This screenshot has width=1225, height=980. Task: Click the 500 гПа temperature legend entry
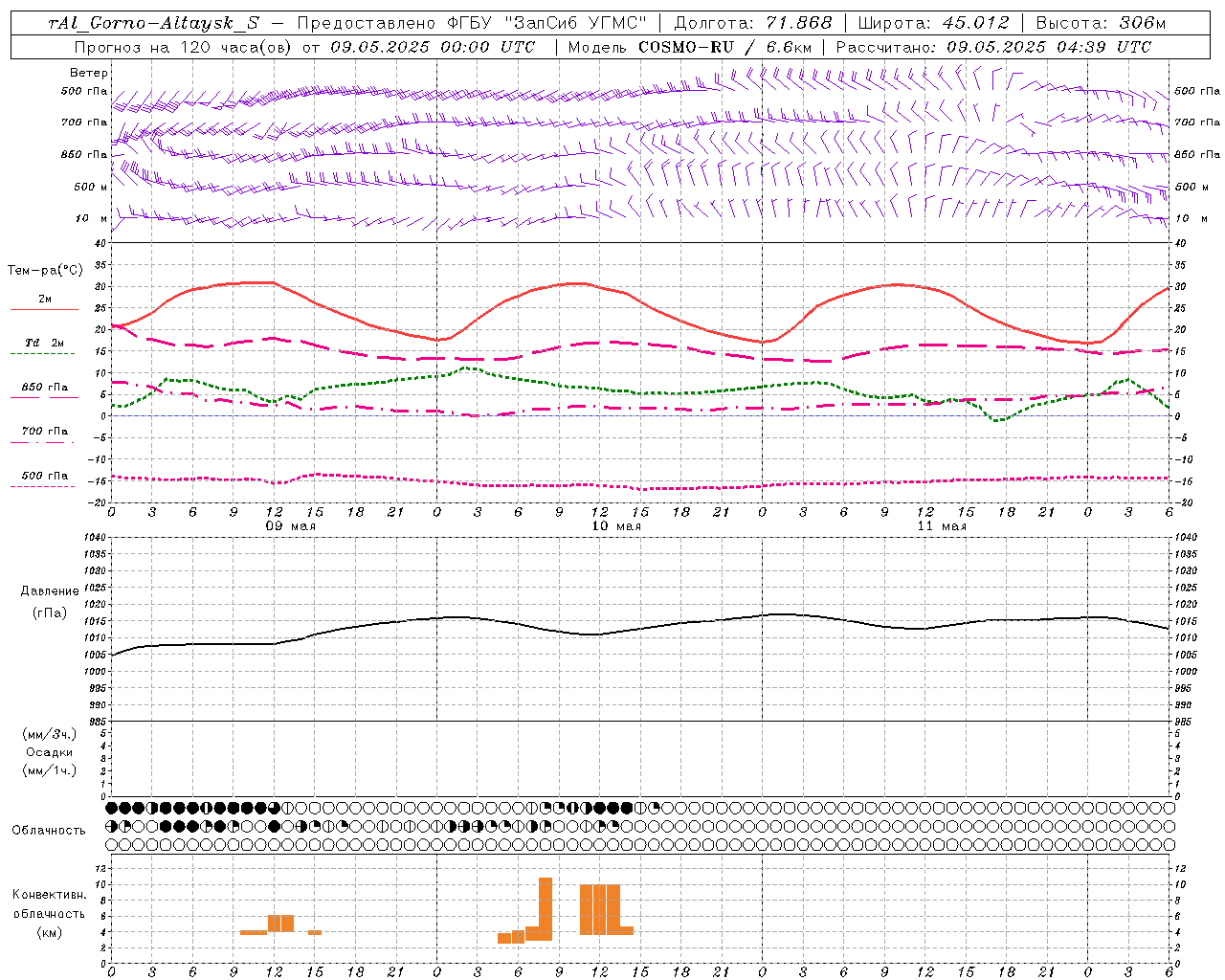45,476
